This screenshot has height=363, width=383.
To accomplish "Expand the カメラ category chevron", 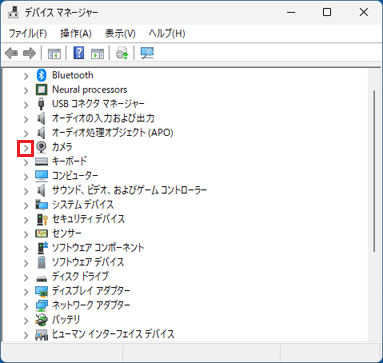I will (26, 148).
